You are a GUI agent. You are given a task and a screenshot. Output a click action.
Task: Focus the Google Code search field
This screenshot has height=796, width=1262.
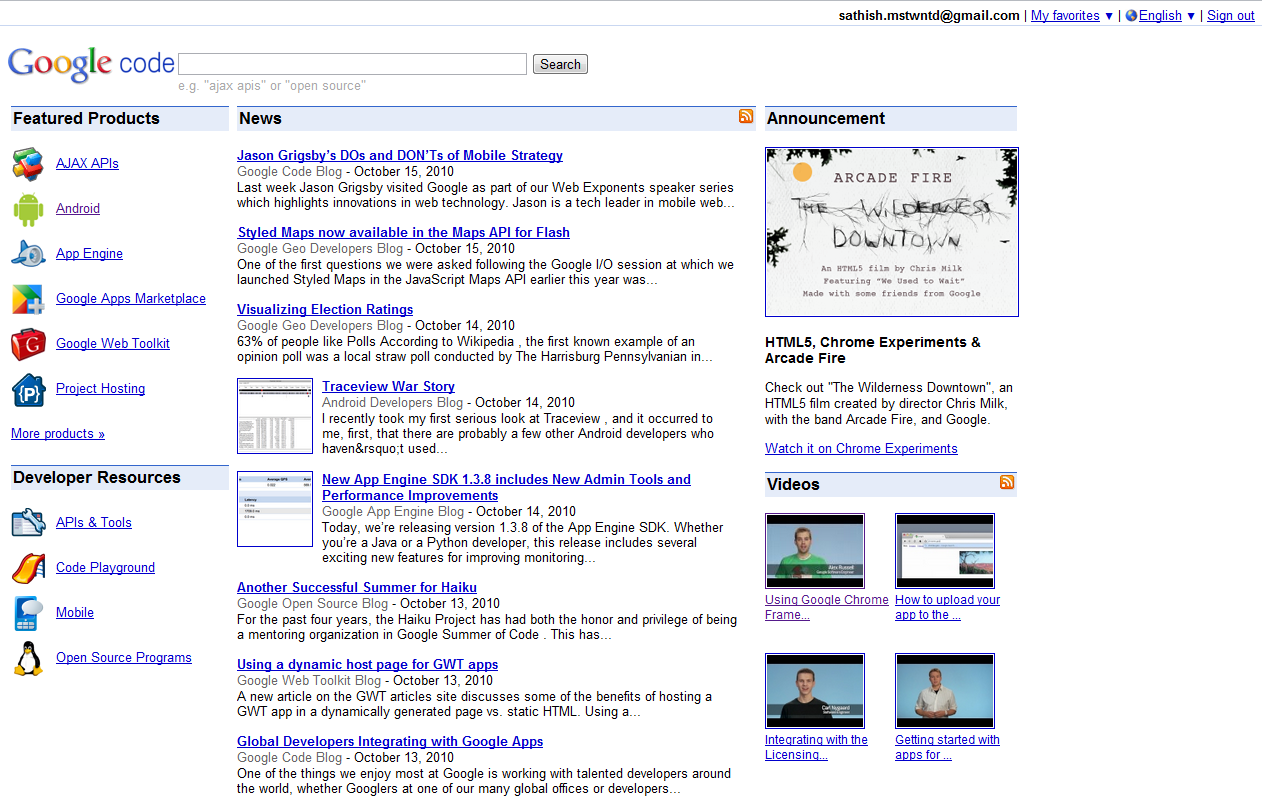tap(352, 64)
